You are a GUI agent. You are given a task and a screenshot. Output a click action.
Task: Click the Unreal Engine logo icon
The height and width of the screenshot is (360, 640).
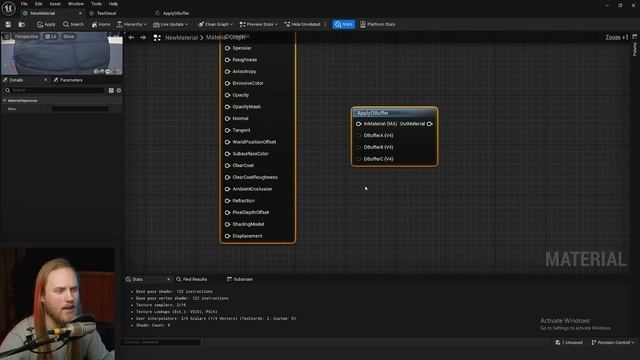[8, 8]
